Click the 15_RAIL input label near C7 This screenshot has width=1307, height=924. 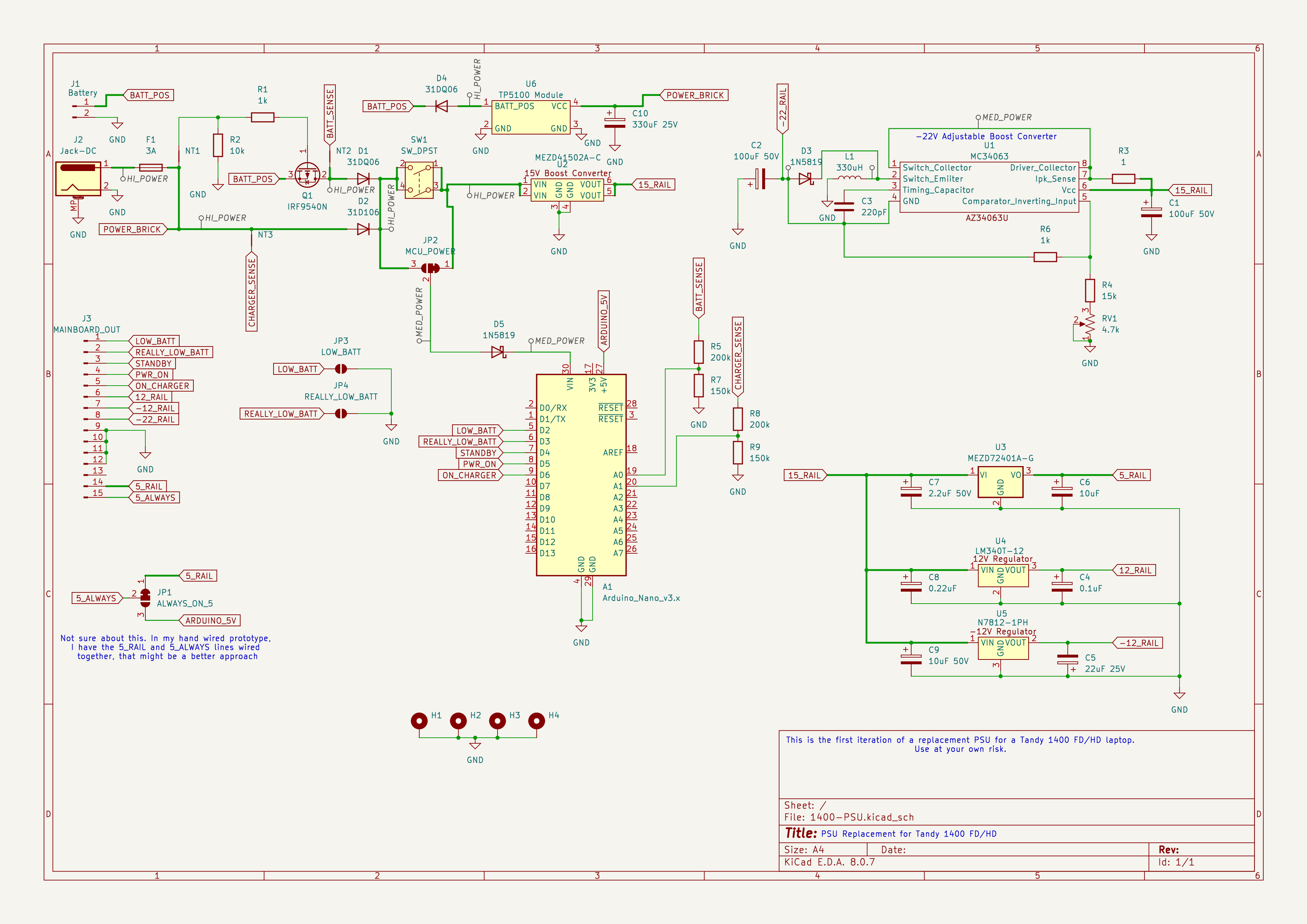tap(805, 475)
